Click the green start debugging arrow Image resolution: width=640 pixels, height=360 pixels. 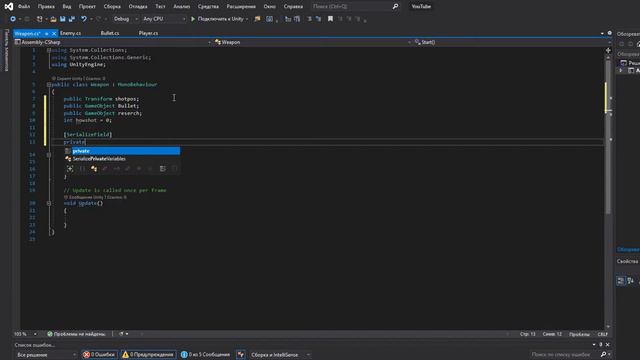point(193,19)
